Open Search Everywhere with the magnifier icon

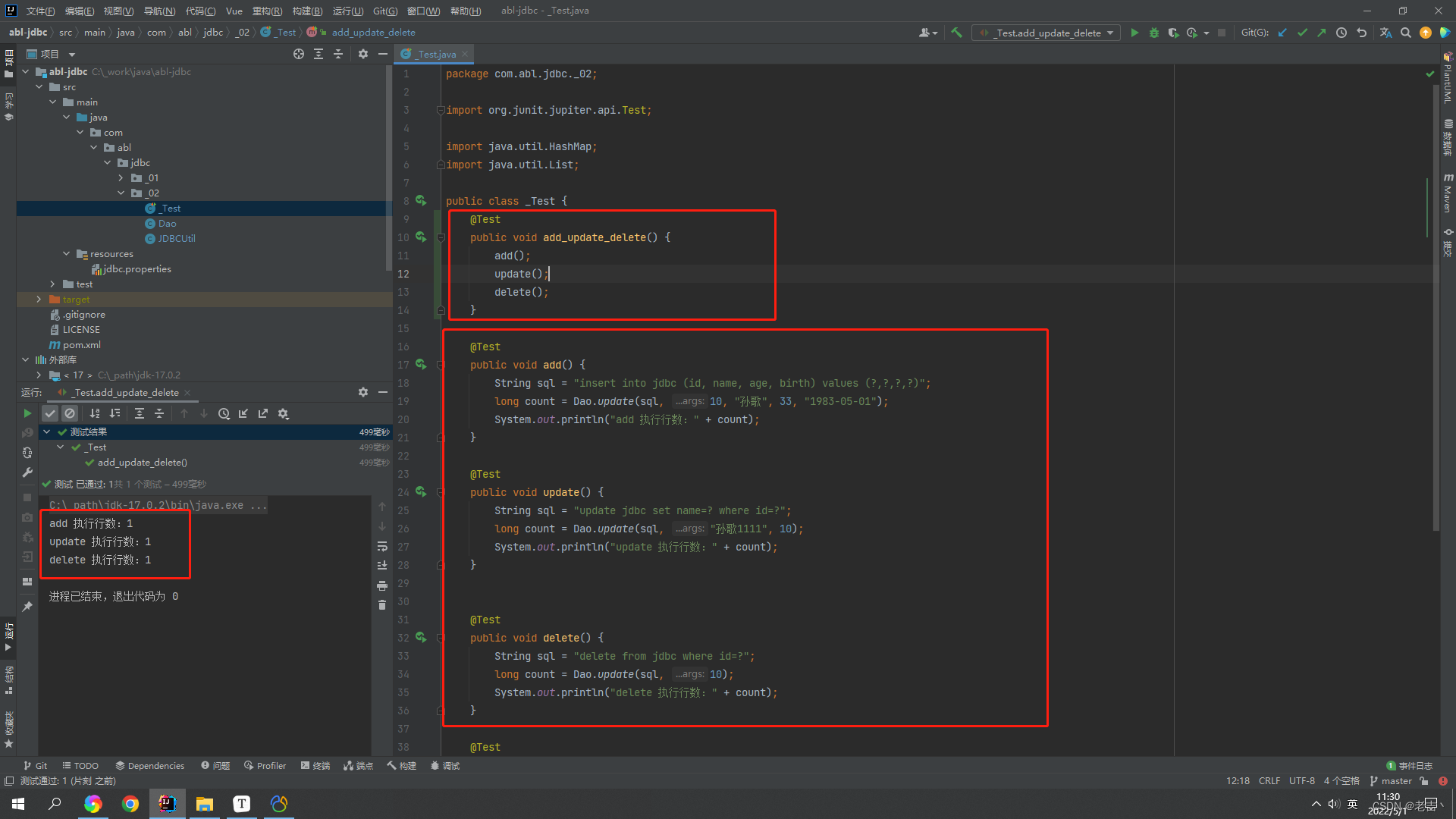tap(1406, 33)
